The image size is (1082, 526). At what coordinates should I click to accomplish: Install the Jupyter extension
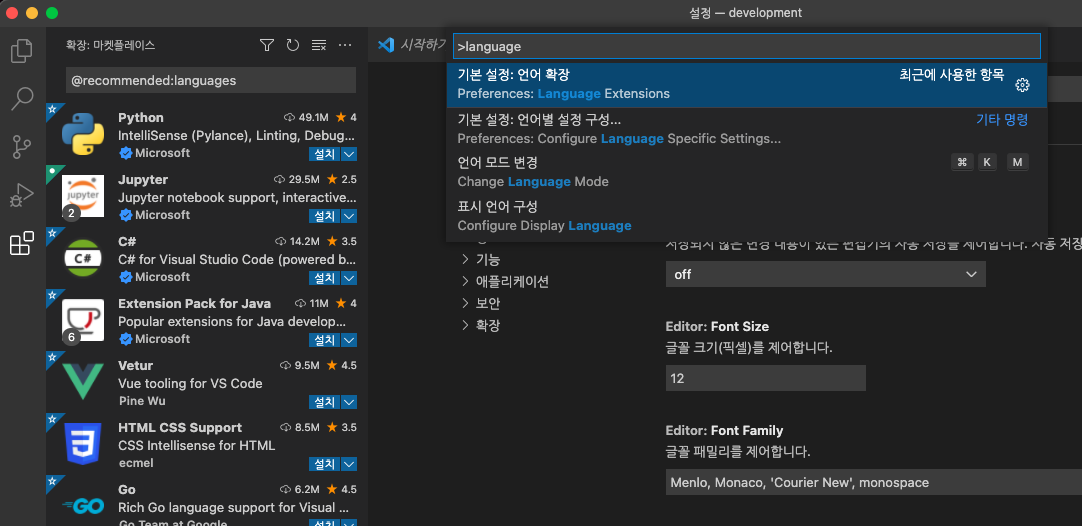[324, 215]
